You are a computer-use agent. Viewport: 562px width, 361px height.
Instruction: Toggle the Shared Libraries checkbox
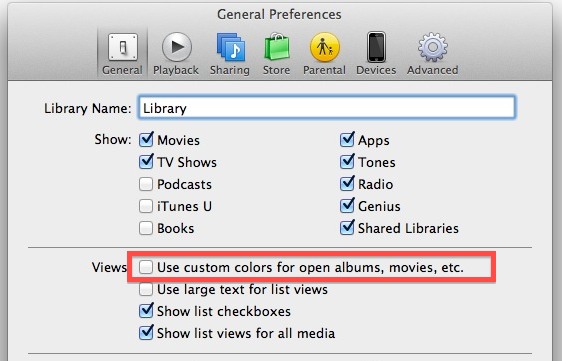point(347,228)
